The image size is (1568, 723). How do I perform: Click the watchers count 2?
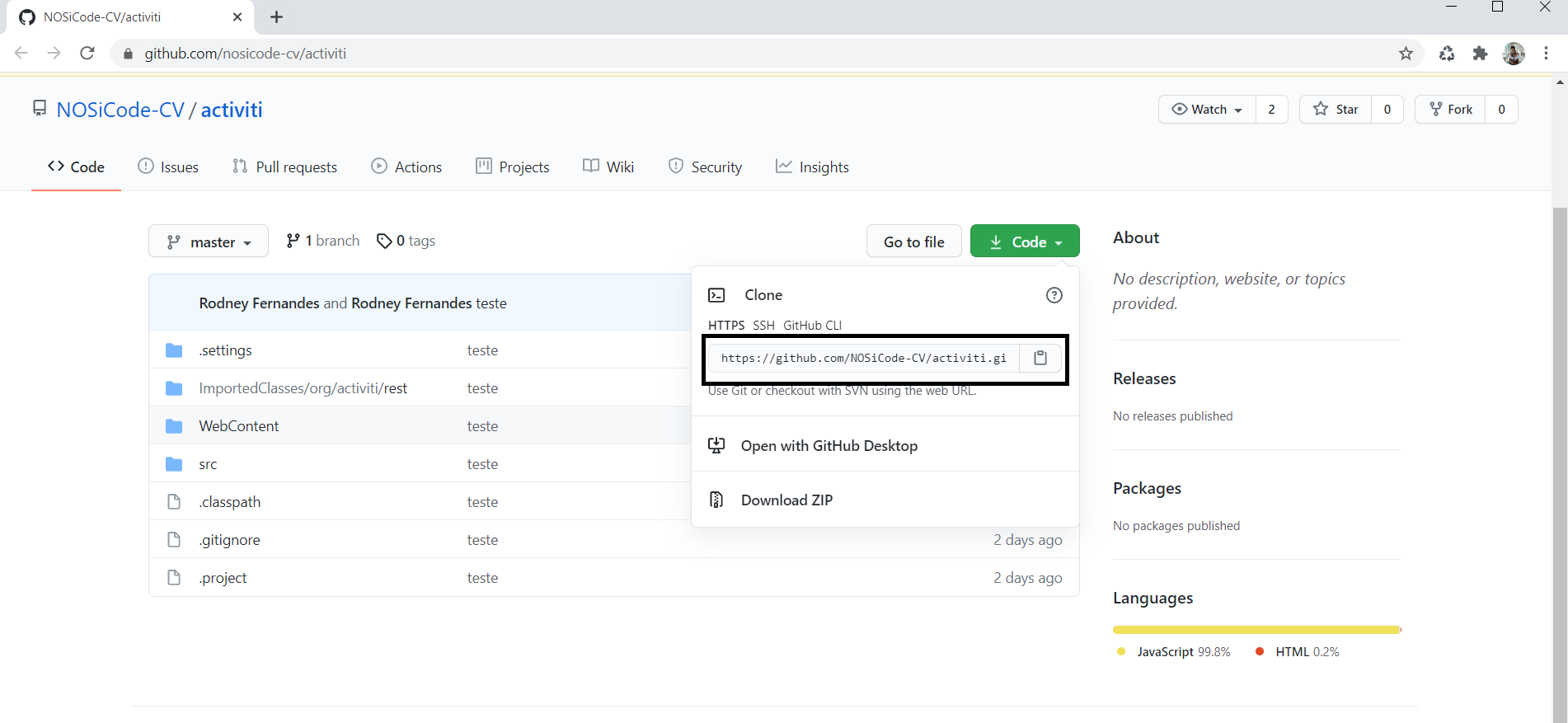tap(1271, 110)
